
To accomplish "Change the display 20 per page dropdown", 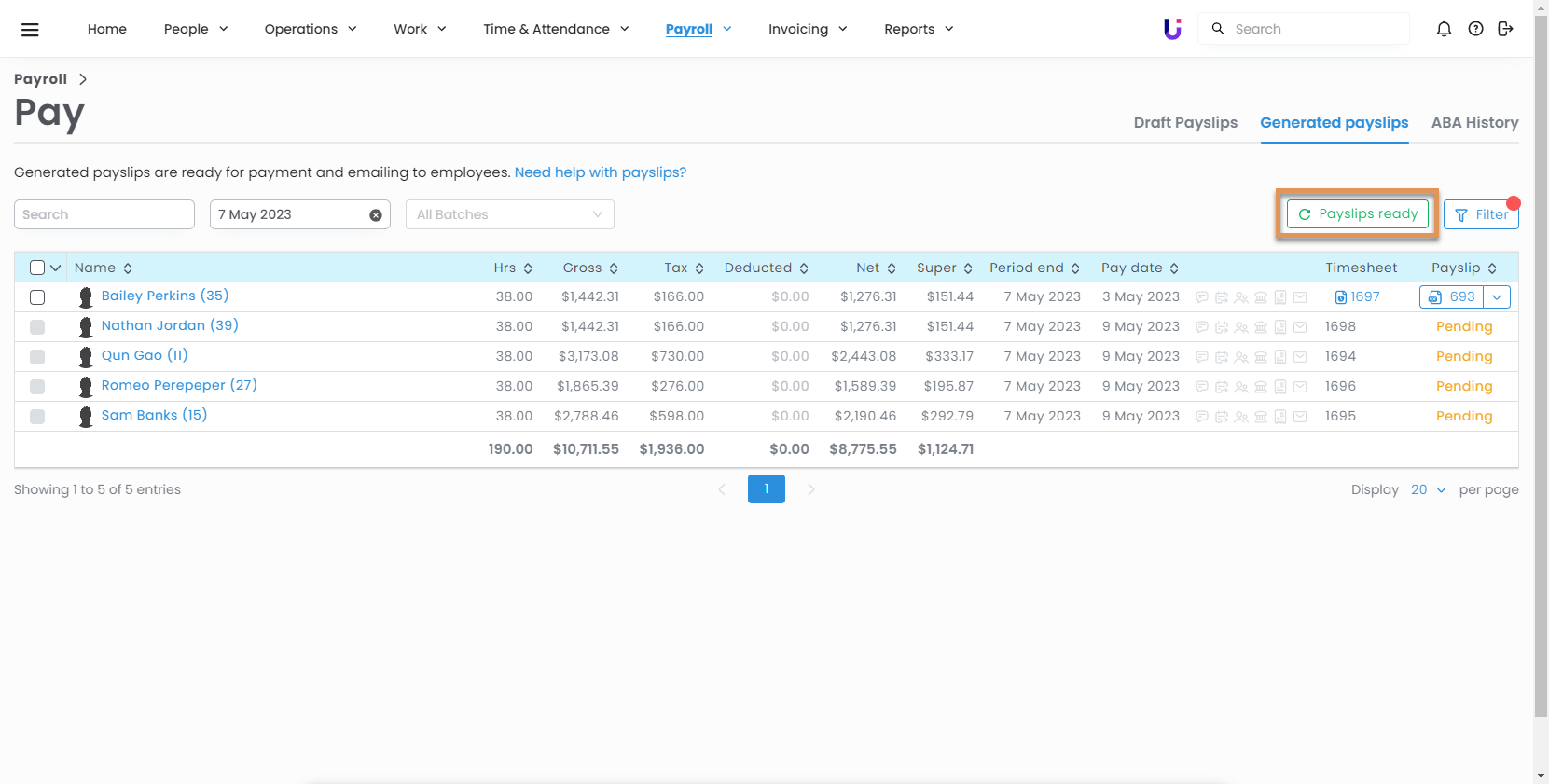I will pyautogui.click(x=1428, y=489).
